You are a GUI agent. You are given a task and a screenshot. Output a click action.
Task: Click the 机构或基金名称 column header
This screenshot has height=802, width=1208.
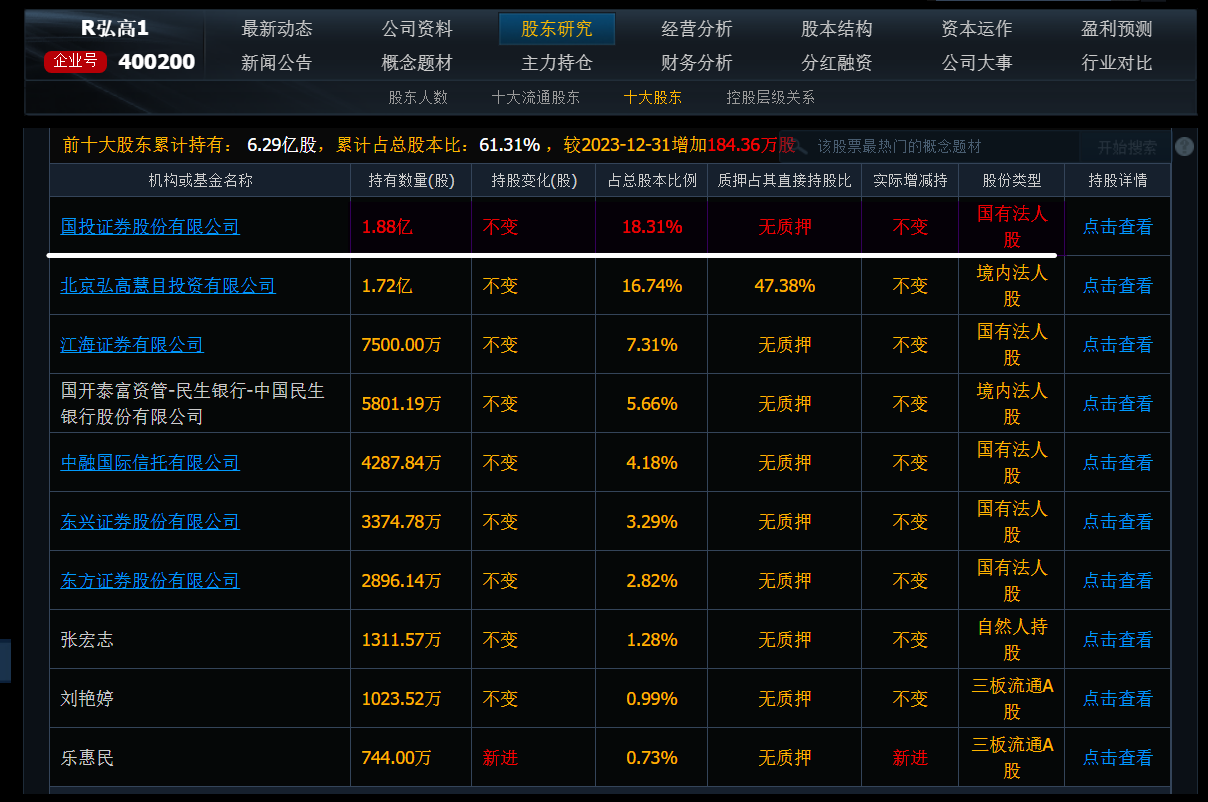tap(200, 181)
